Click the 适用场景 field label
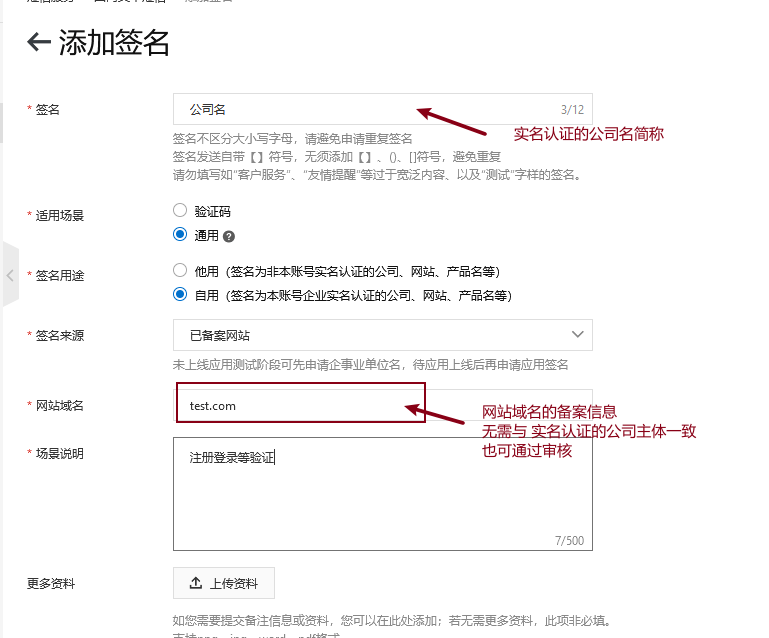Image resolution: width=769 pixels, height=638 pixels. click(59, 215)
